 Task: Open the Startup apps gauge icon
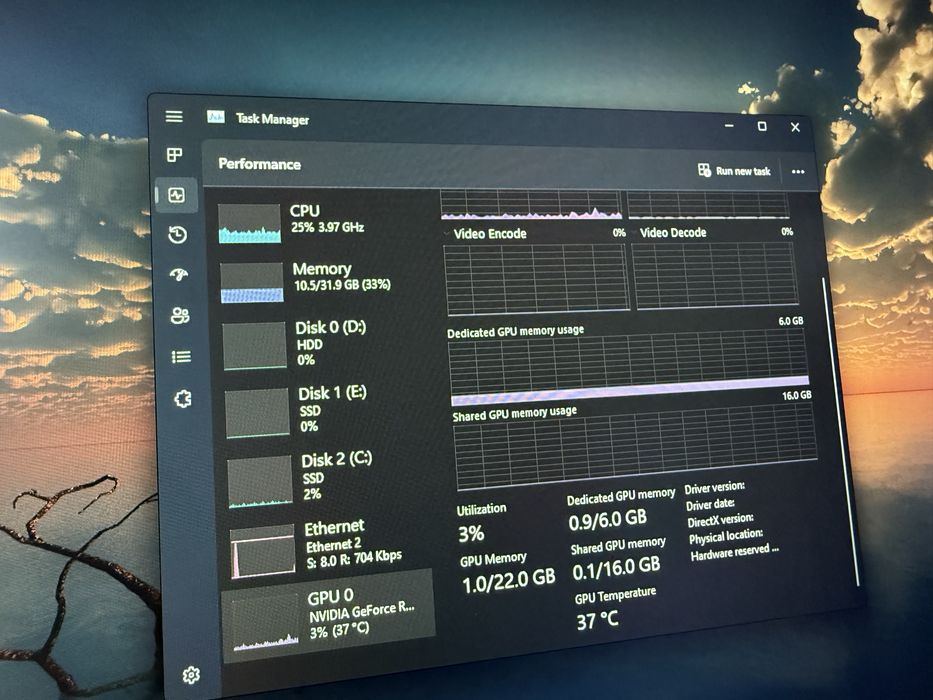(179, 274)
